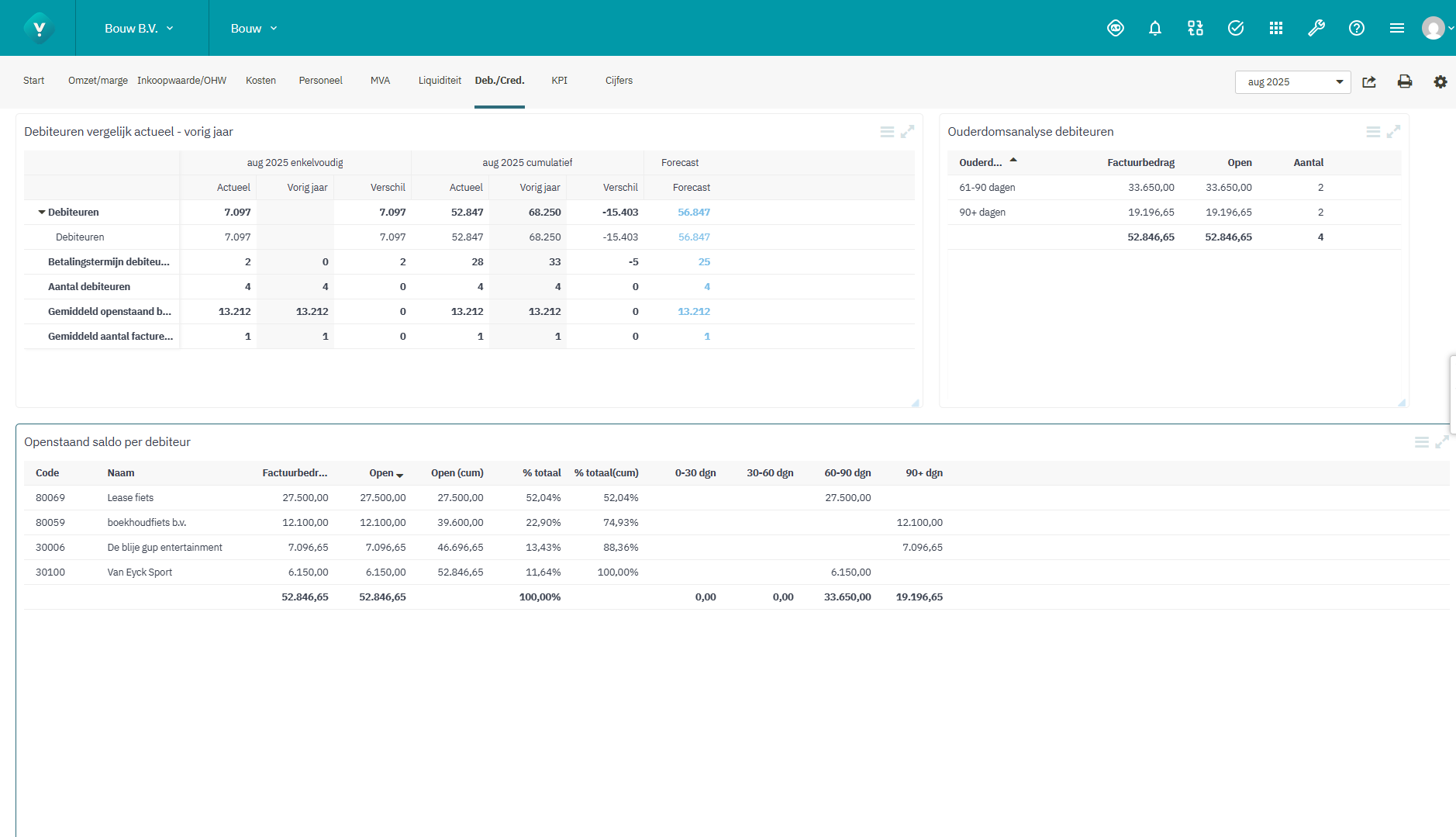Click the tasks checkmark icon in the header

click(1235, 28)
